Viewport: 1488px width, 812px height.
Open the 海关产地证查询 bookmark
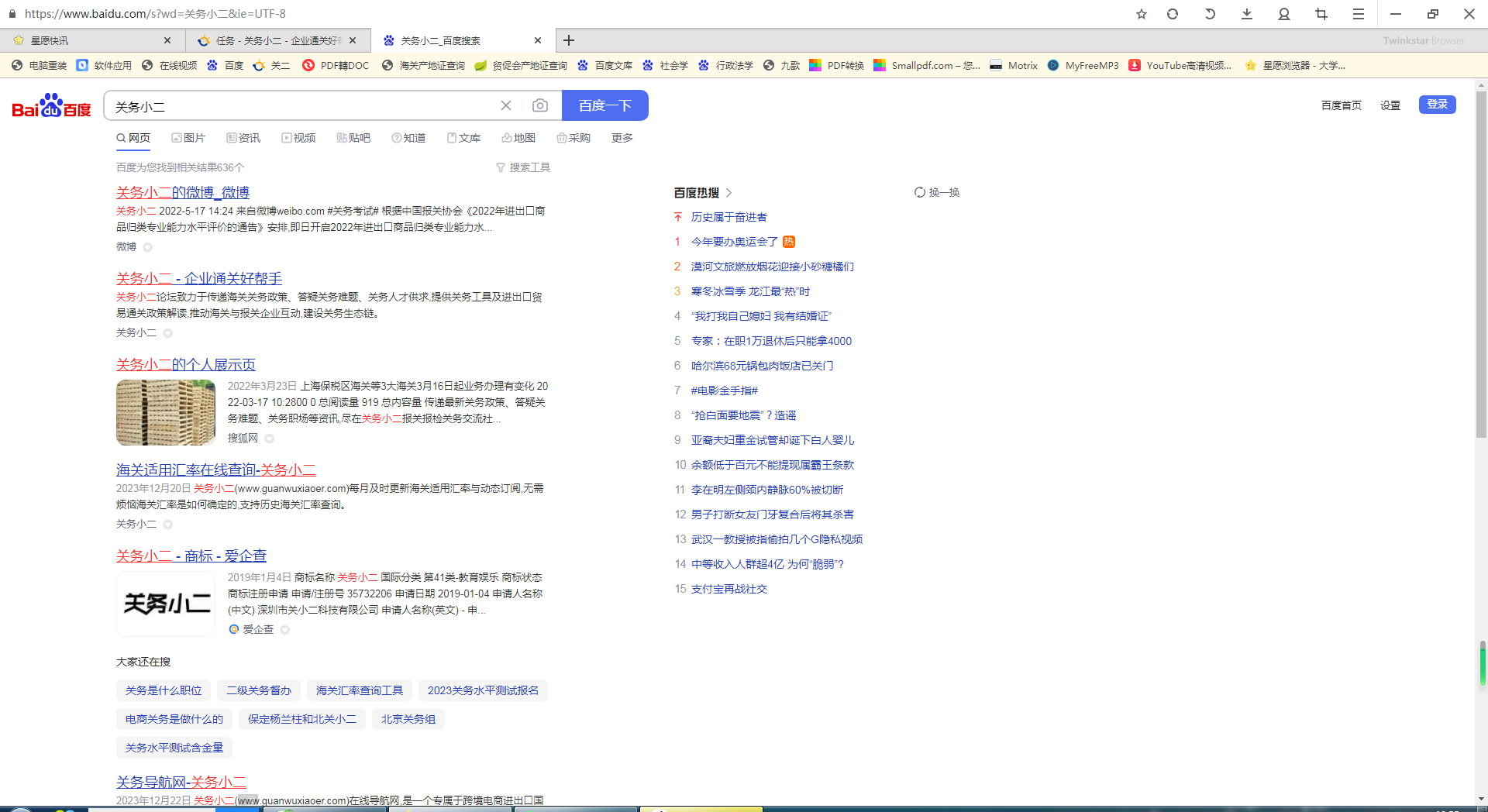(x=423, y=65)
